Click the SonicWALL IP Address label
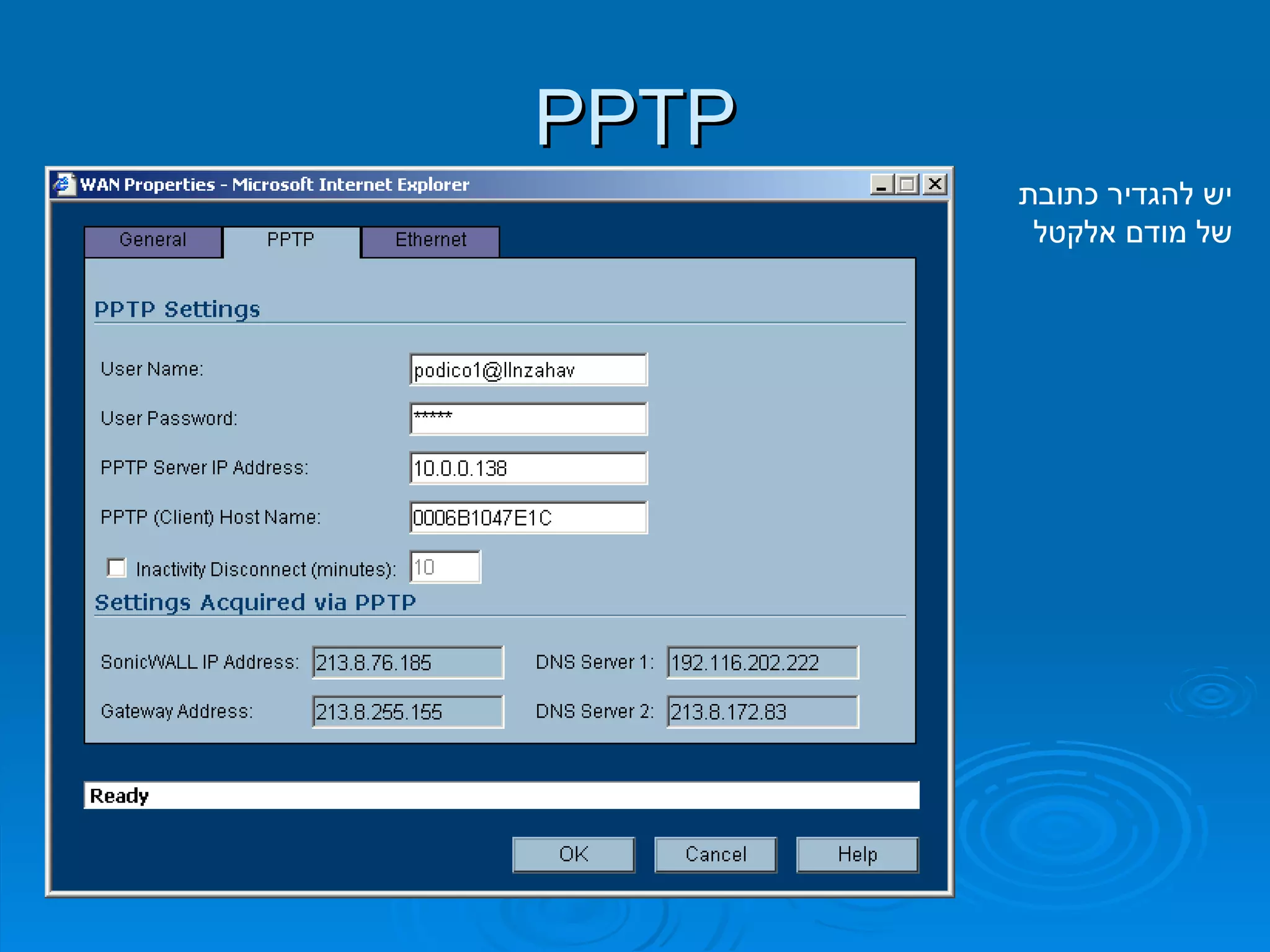 pos(200,662)
